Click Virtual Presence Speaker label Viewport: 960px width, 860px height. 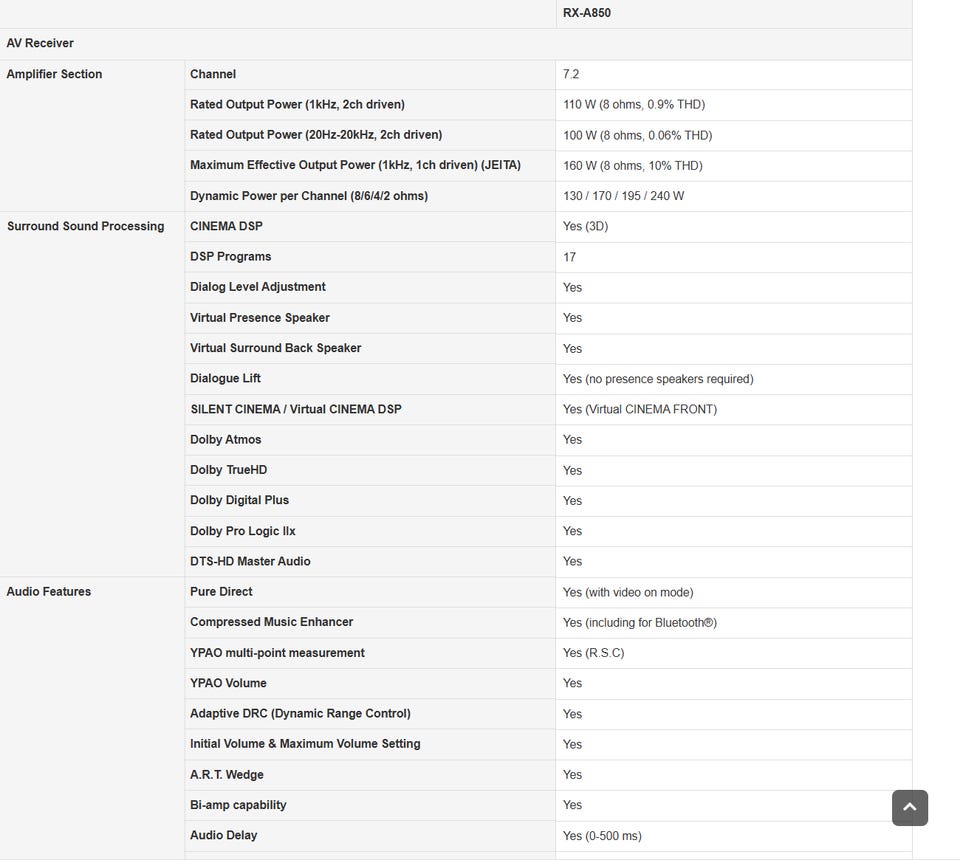[260, 318]
